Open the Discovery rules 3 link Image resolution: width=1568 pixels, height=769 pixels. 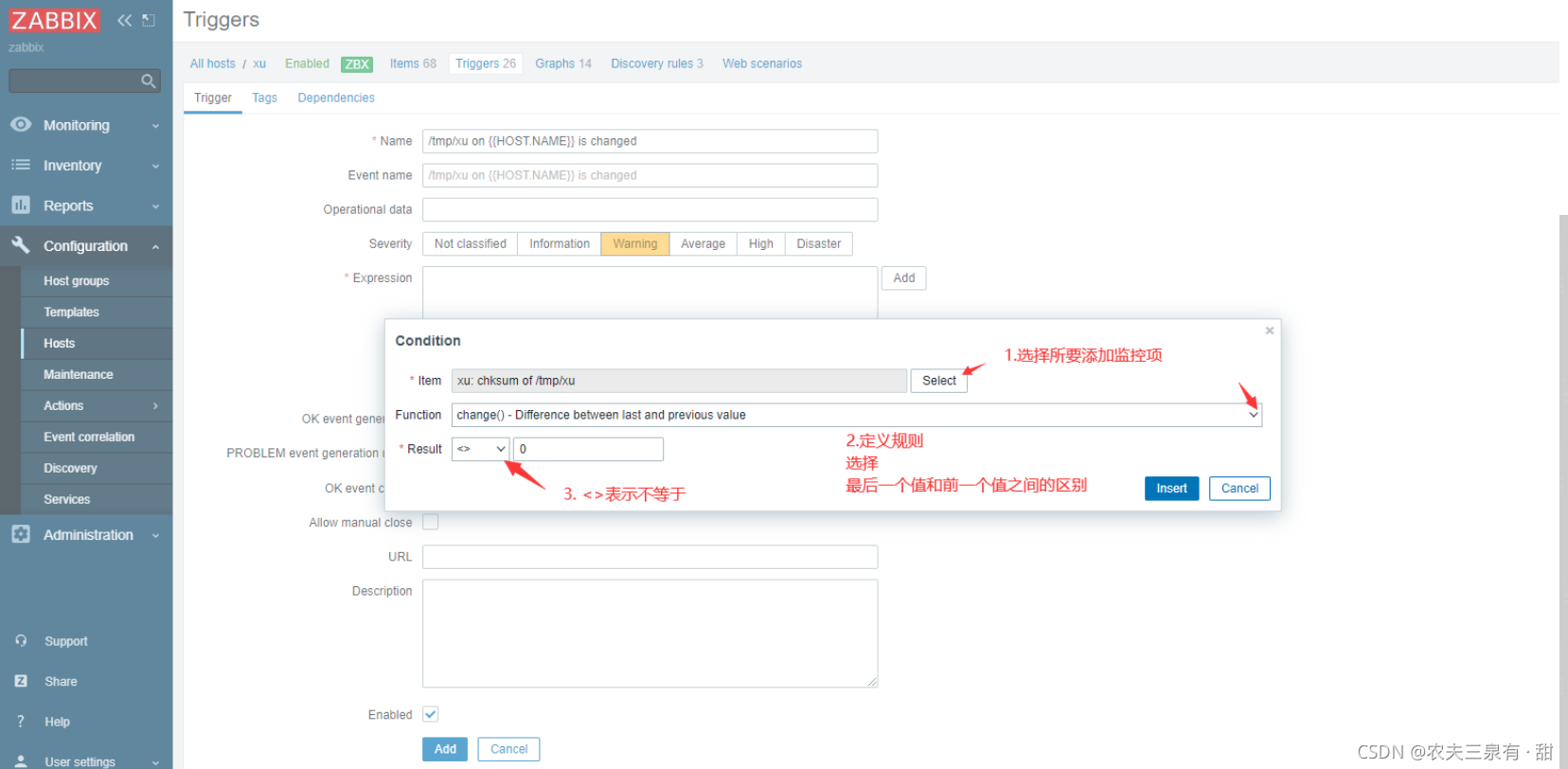click(x=657, y=63)
